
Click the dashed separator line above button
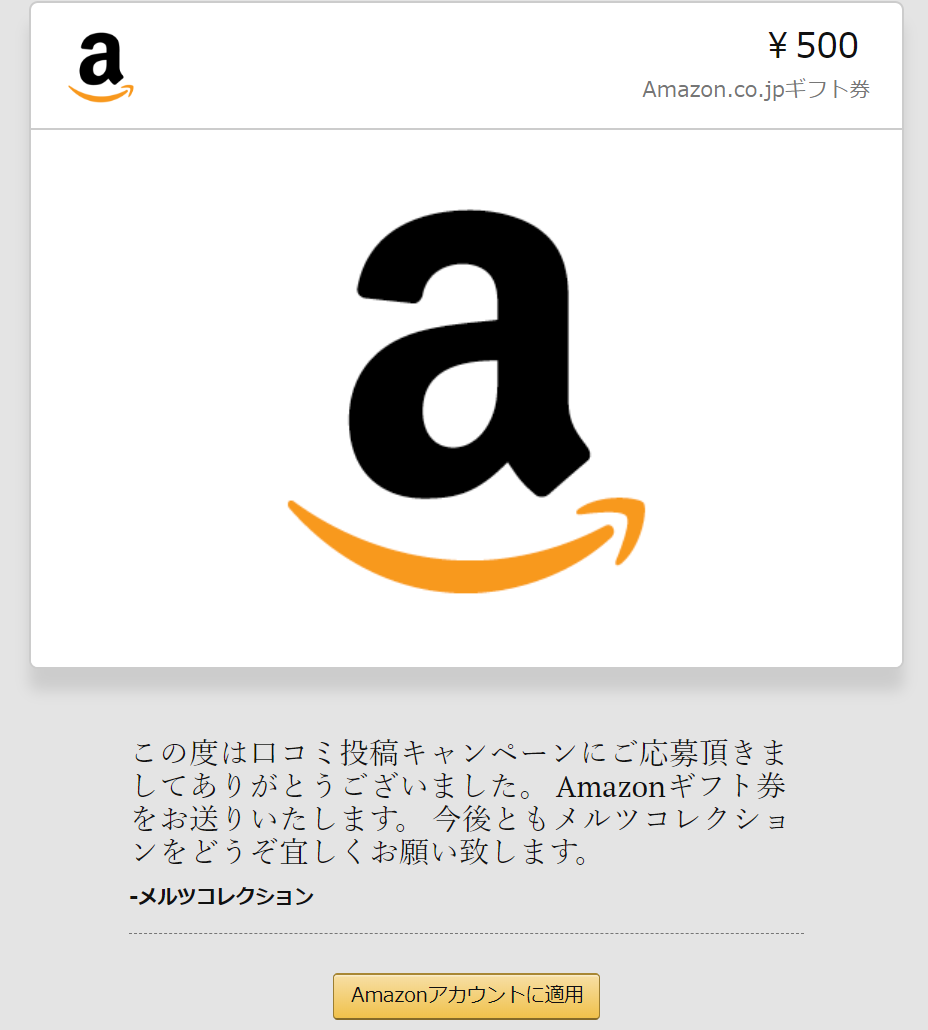(x=466, y=933)
